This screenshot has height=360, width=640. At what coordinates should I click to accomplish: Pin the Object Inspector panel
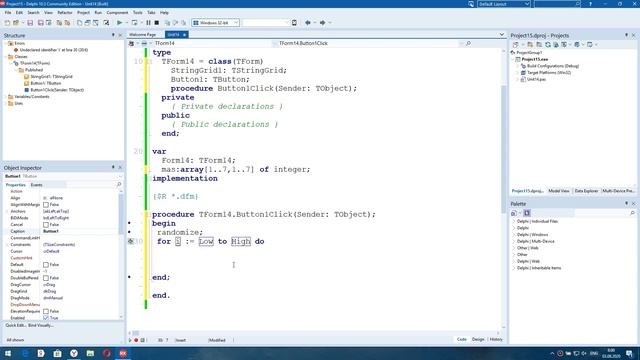[x=113, y=167]
